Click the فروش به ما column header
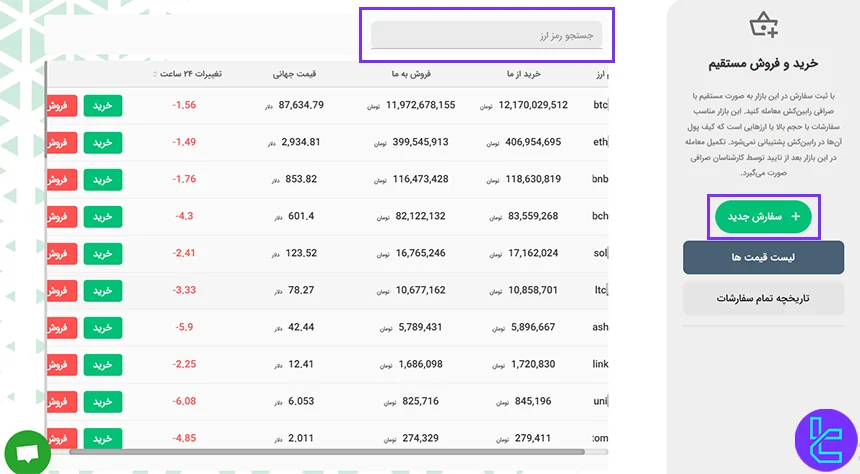 (x=413, y=74)
